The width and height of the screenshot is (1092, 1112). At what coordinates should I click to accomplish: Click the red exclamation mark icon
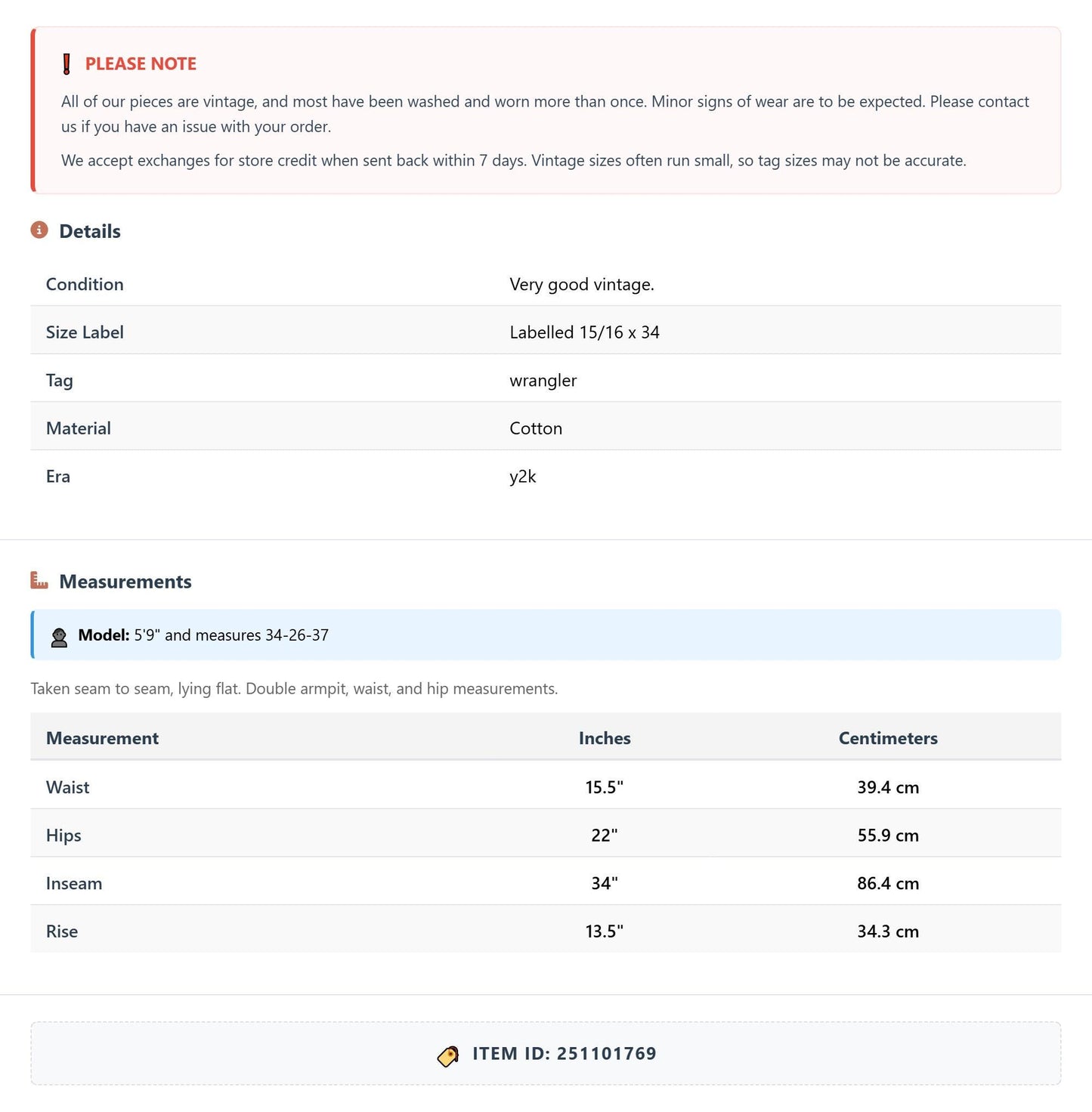(x=67, y=64)
